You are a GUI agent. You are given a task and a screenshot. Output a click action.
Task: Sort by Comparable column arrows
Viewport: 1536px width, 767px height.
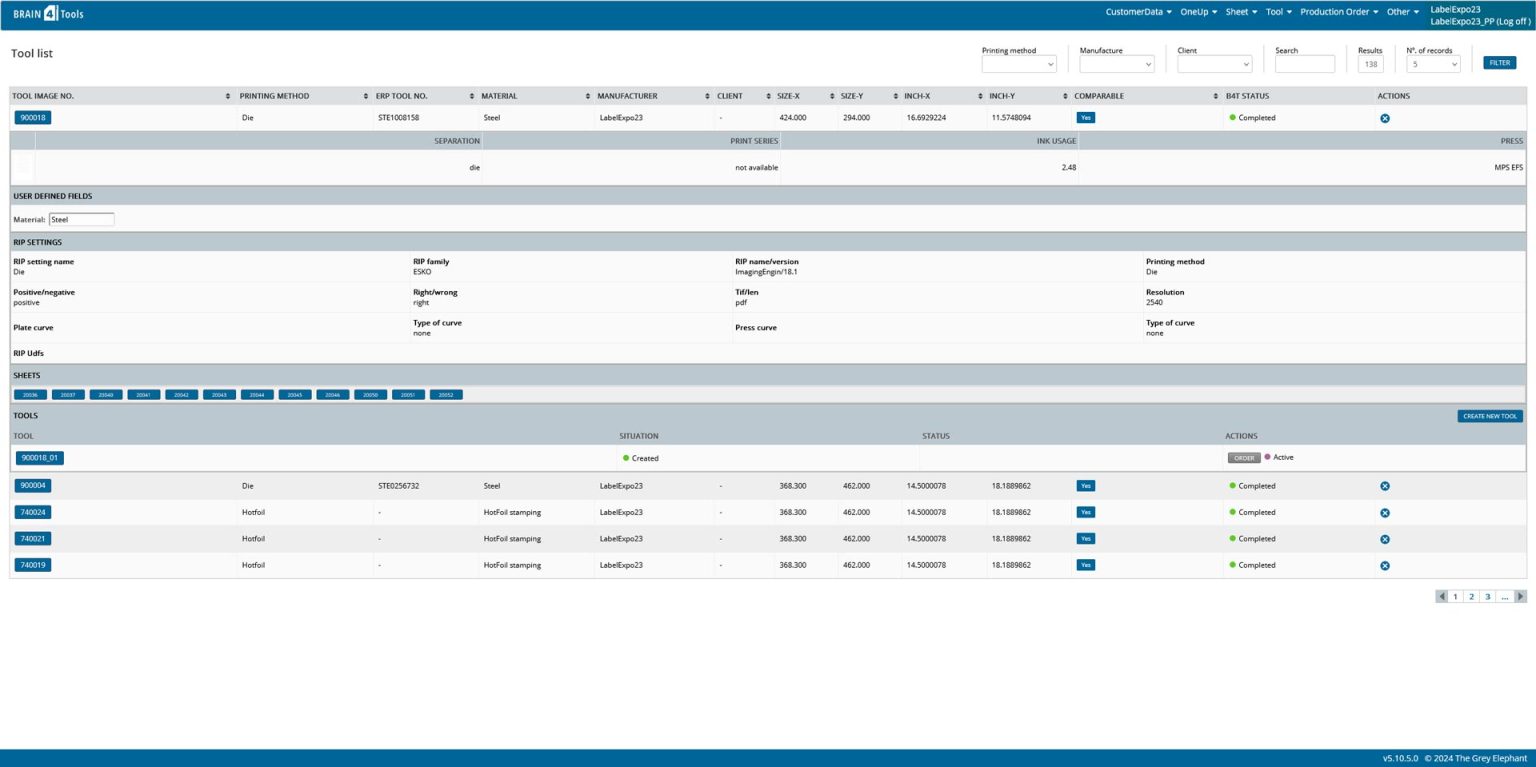tap(1216, 96)
